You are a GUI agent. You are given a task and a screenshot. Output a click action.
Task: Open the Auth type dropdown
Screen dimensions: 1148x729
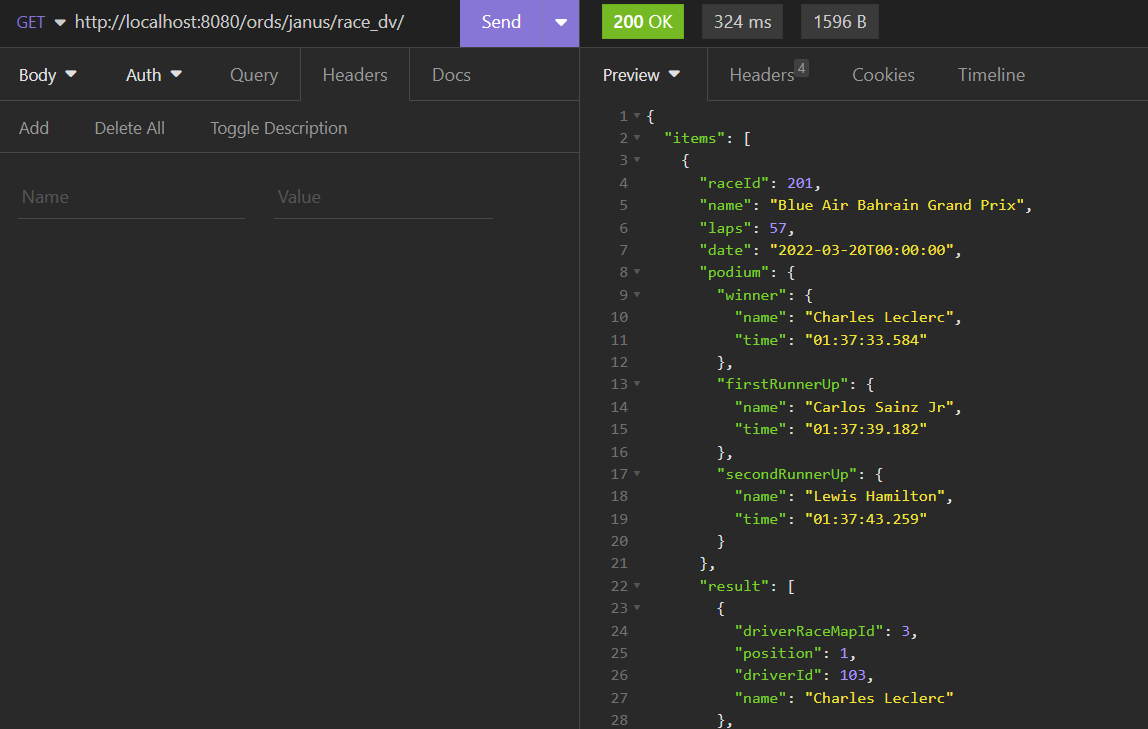point(154,75)
